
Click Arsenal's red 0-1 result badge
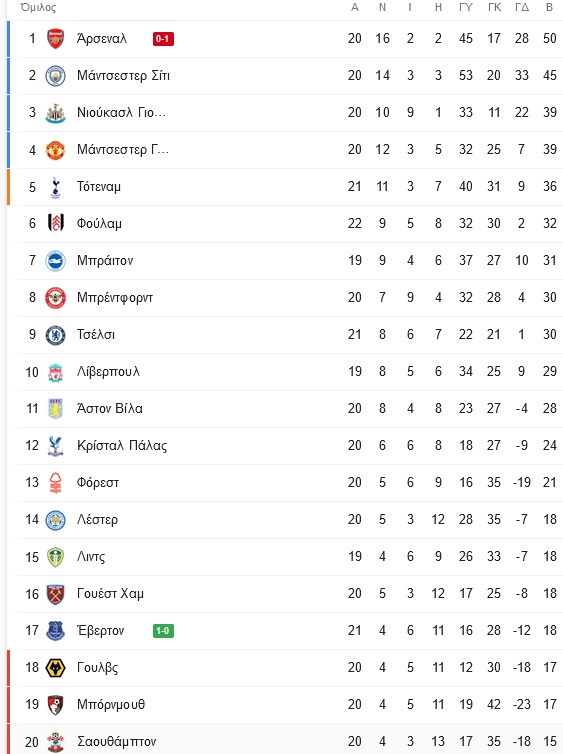[x=163, y=38]
